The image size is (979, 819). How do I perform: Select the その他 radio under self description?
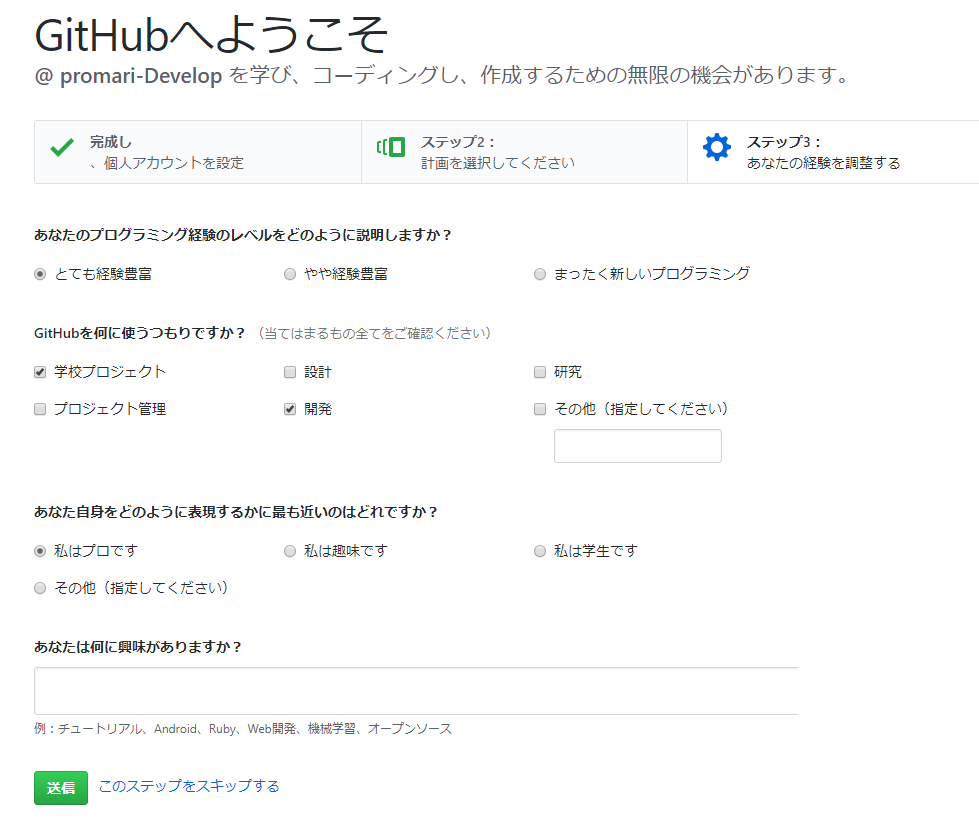pyautogui.click(x=40, y=588)
